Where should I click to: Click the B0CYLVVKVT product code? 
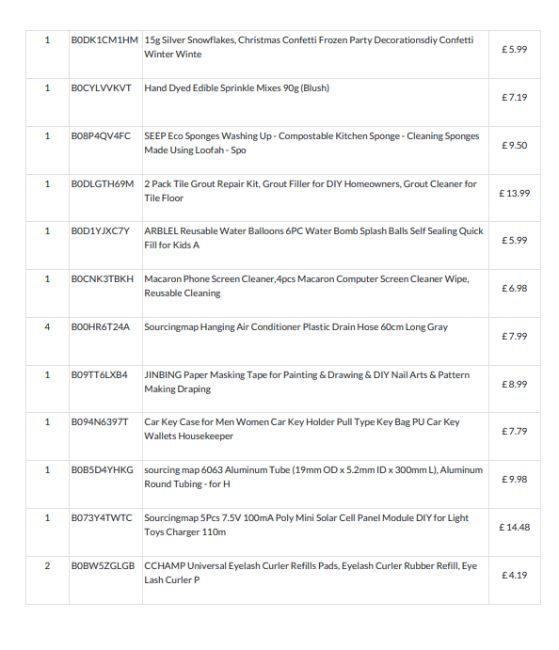[x=101, y=88]
